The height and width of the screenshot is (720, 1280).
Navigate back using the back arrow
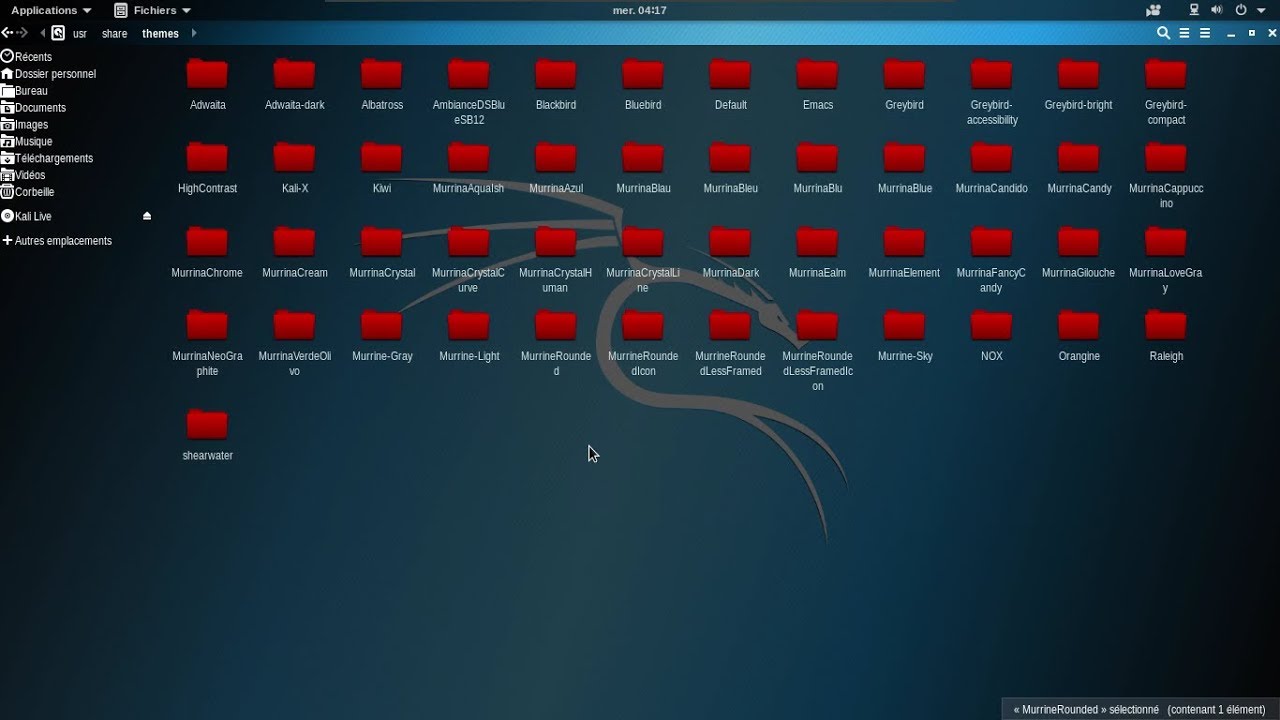click(x=6, y=32)
